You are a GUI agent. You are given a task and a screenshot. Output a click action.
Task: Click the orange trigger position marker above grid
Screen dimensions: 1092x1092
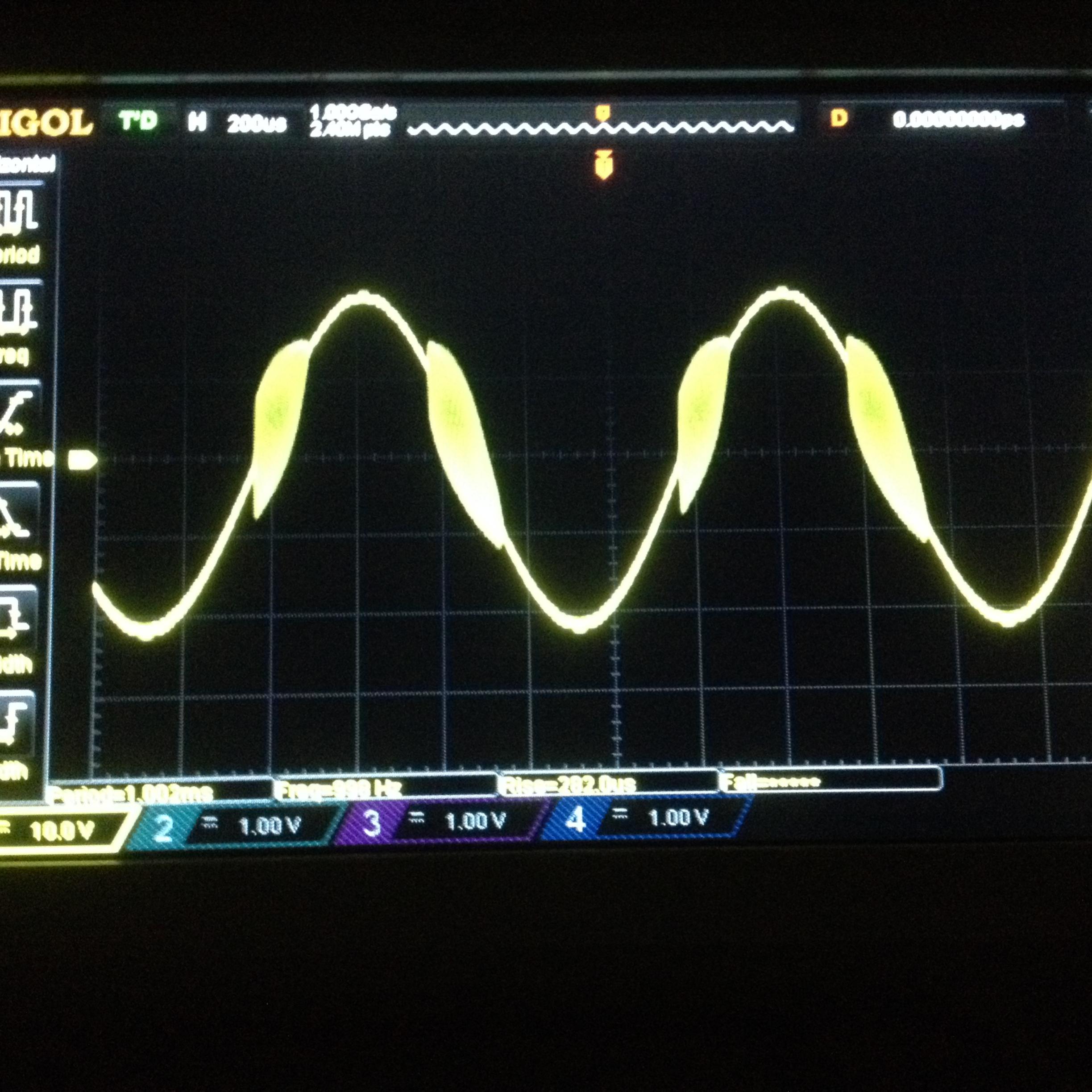[x=604, y=165]
